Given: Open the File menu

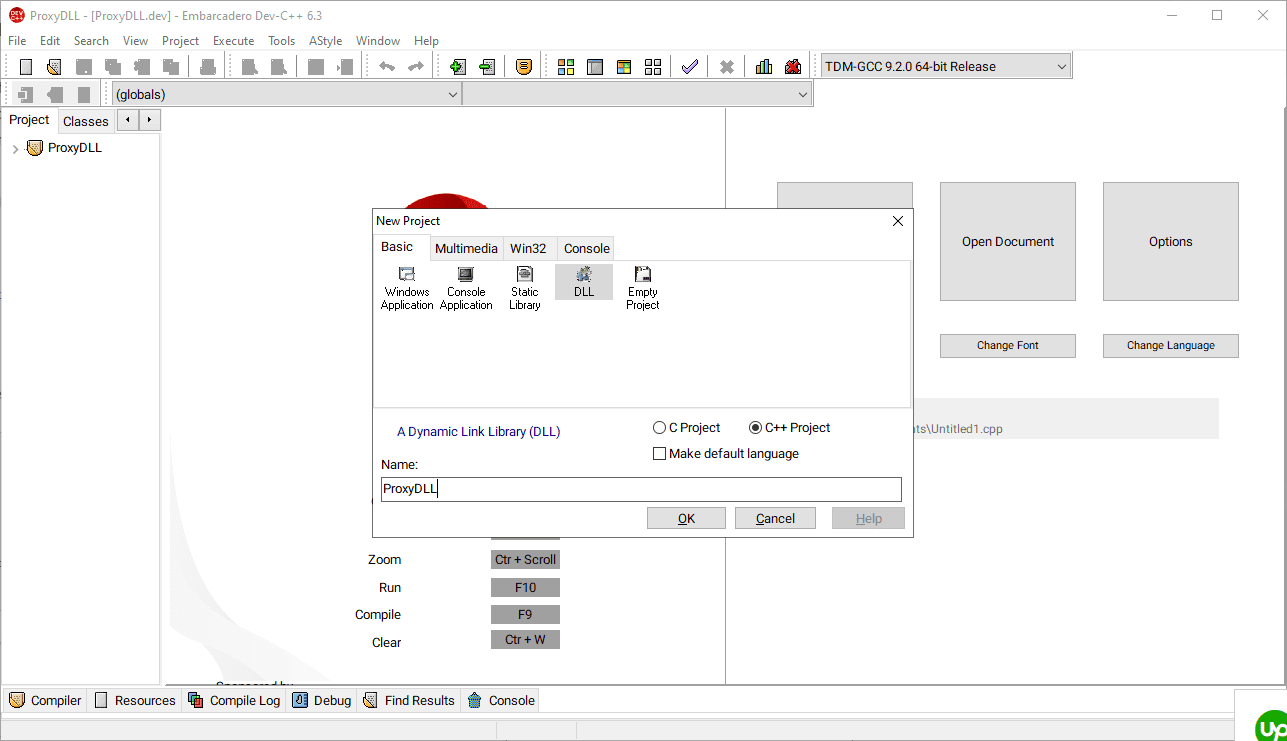Looking at the screenshot, I should (17, 41).
